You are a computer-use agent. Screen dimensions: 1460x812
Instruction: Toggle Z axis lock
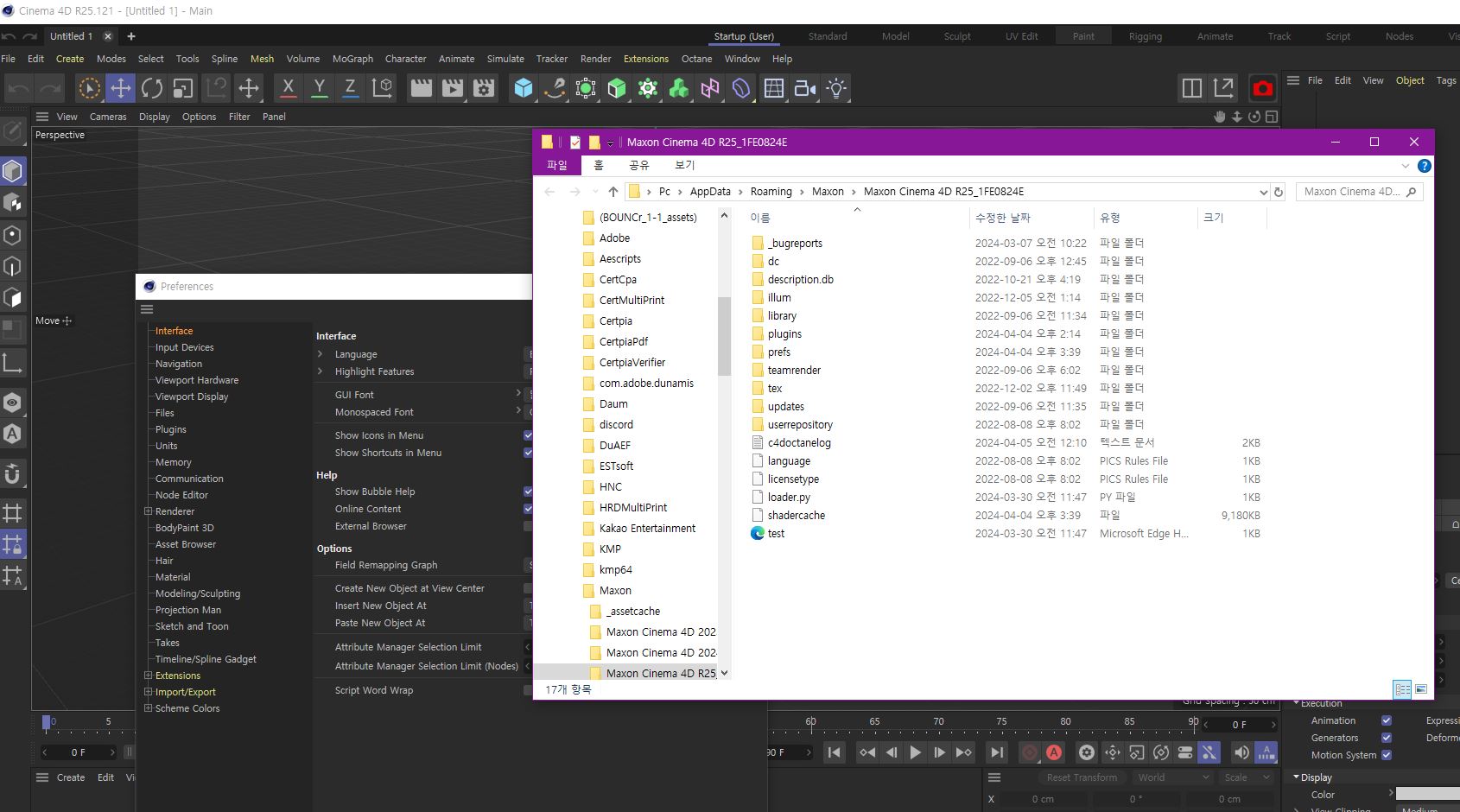[350, 88]
